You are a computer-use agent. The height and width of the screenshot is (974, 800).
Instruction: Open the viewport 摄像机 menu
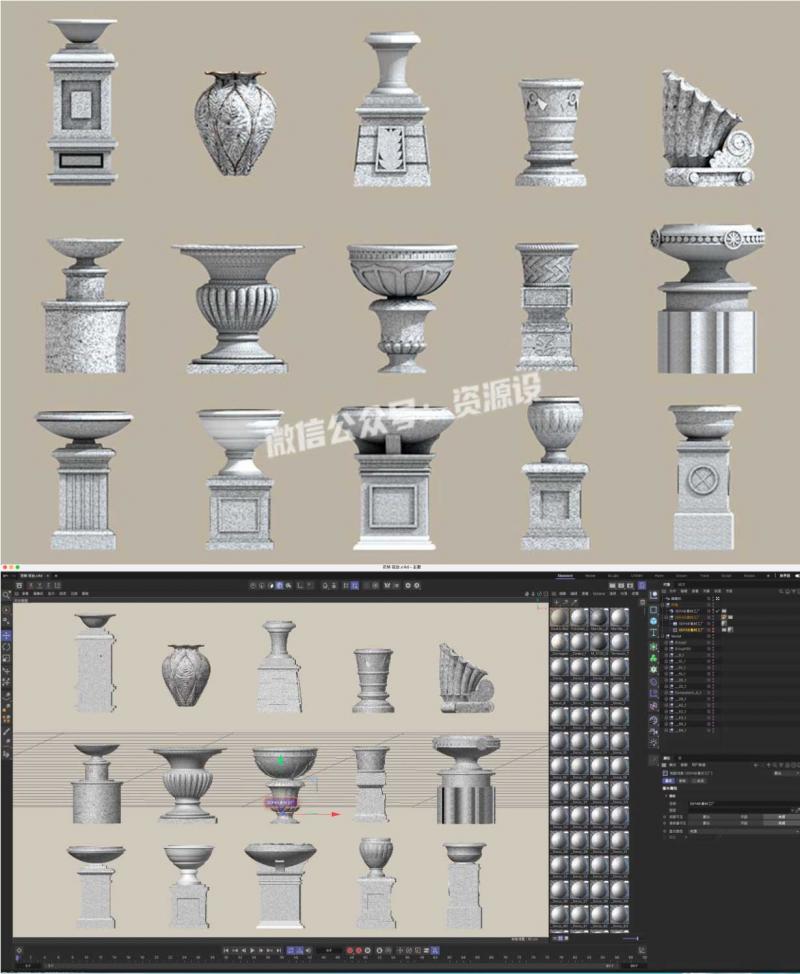pyautogui.click(x=39, y=593)
